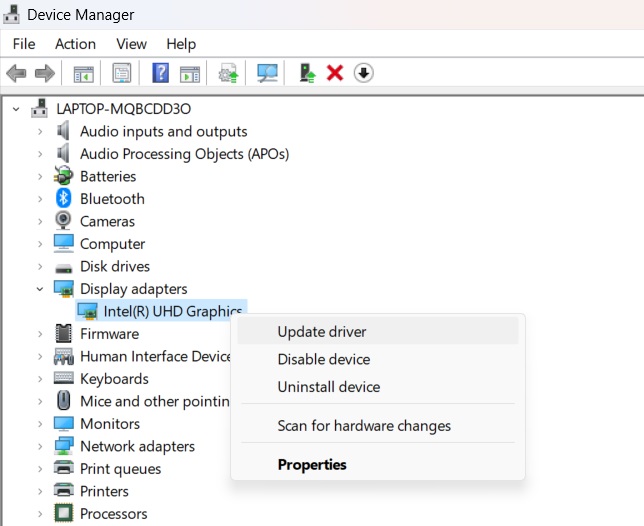
Task: Open Properties from the context menu
Action: tap(378, 464)
